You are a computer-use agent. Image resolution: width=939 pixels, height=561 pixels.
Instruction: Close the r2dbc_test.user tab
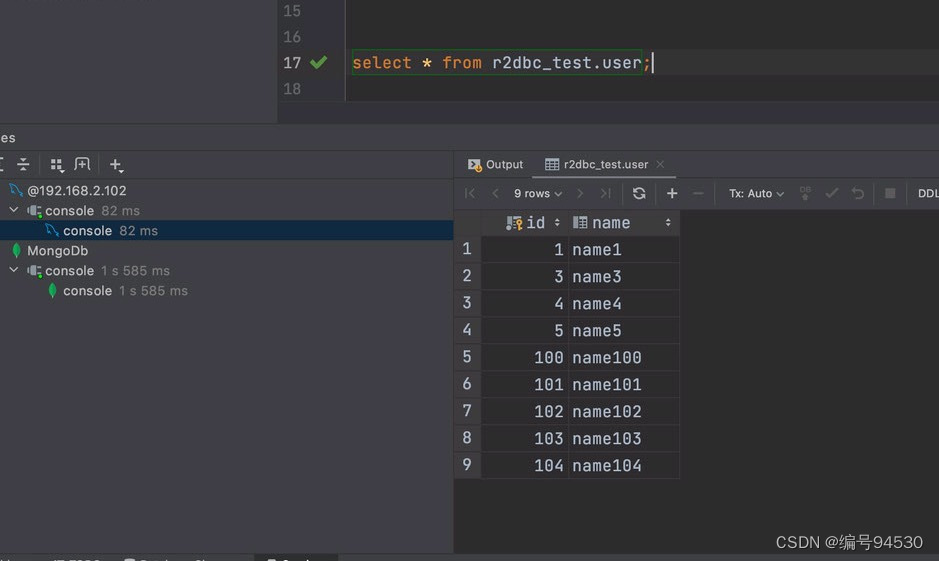tap(660, 164)
